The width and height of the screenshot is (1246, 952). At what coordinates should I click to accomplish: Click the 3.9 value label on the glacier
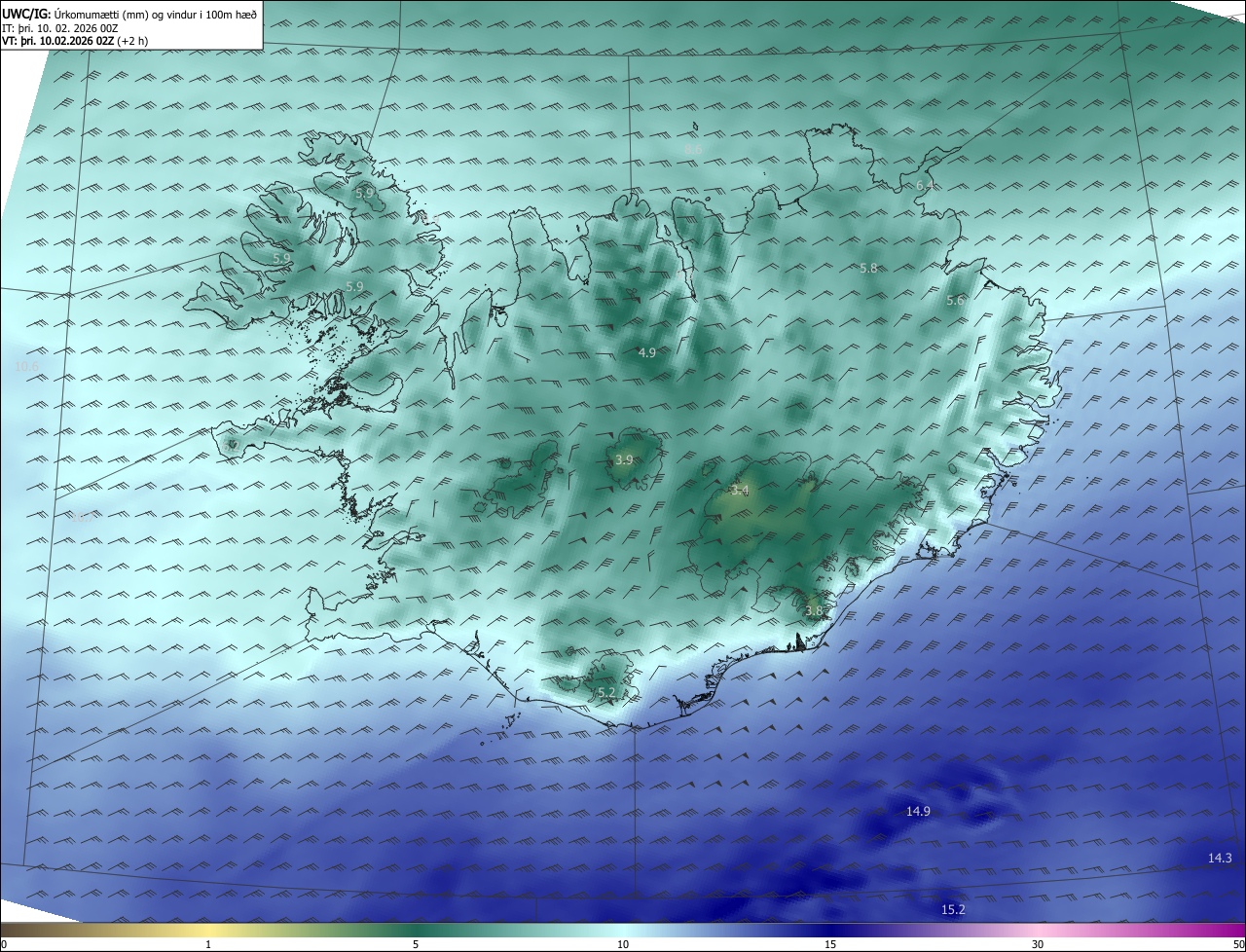pyautogui.click(x=624, y=459)
